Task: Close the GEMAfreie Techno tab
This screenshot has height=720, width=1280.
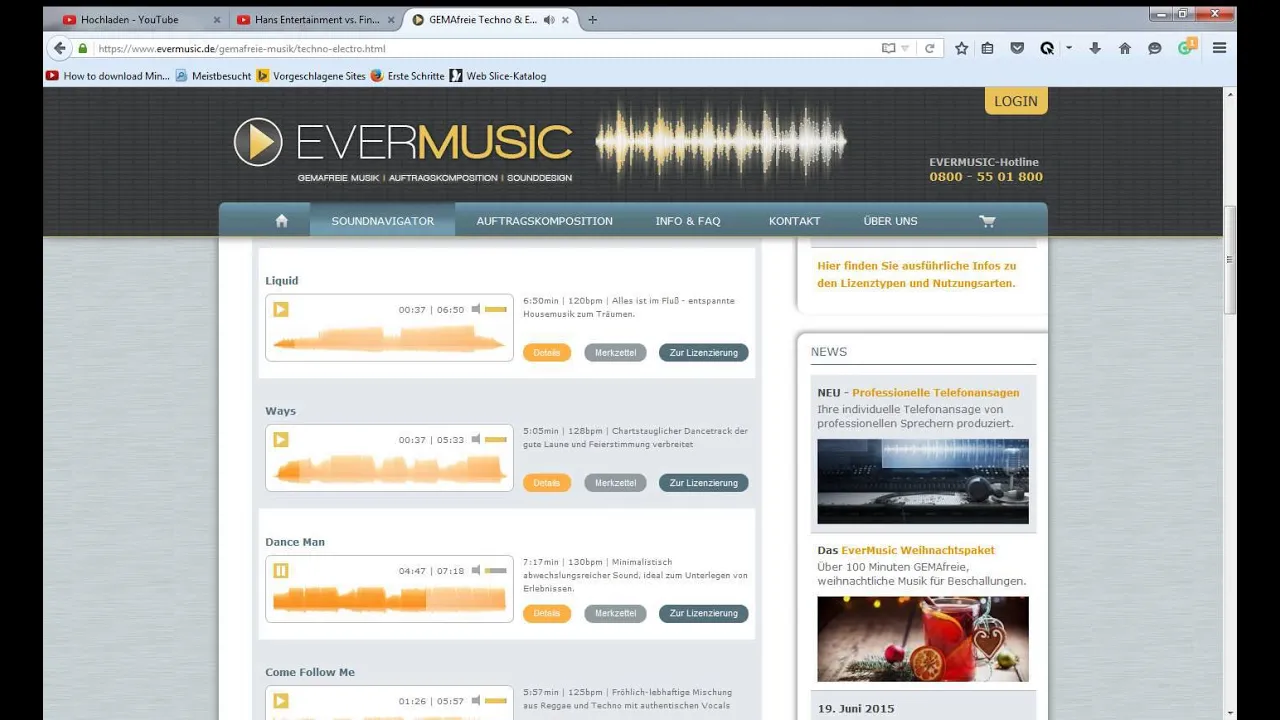Action: pyautogui.click(x=566, y=20)
